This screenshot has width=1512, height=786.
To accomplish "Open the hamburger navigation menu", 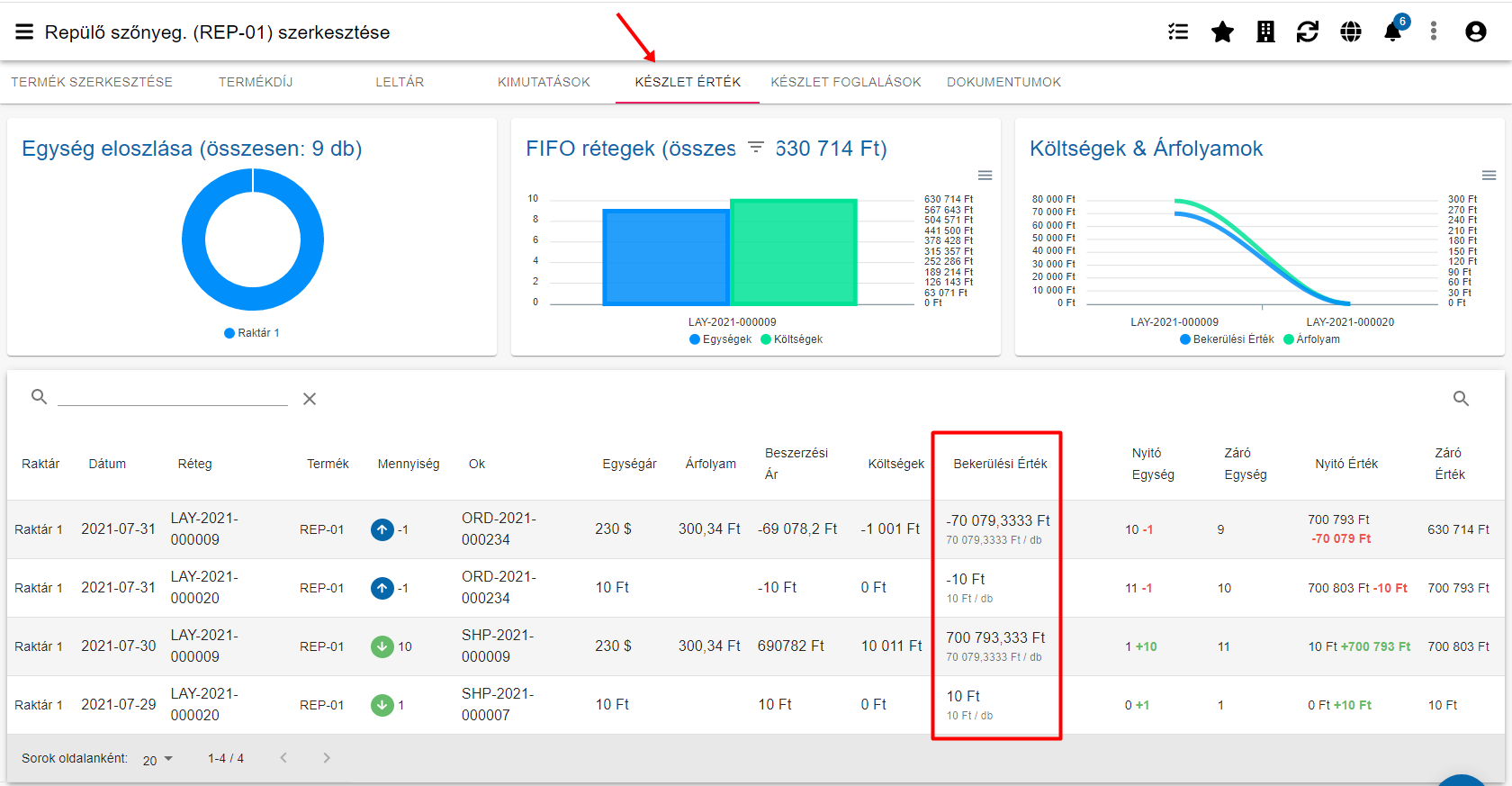I will [x=24, y=32].
